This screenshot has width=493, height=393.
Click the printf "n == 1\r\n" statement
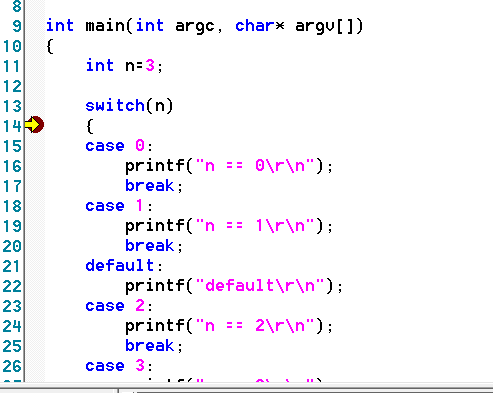click(229, 226)
